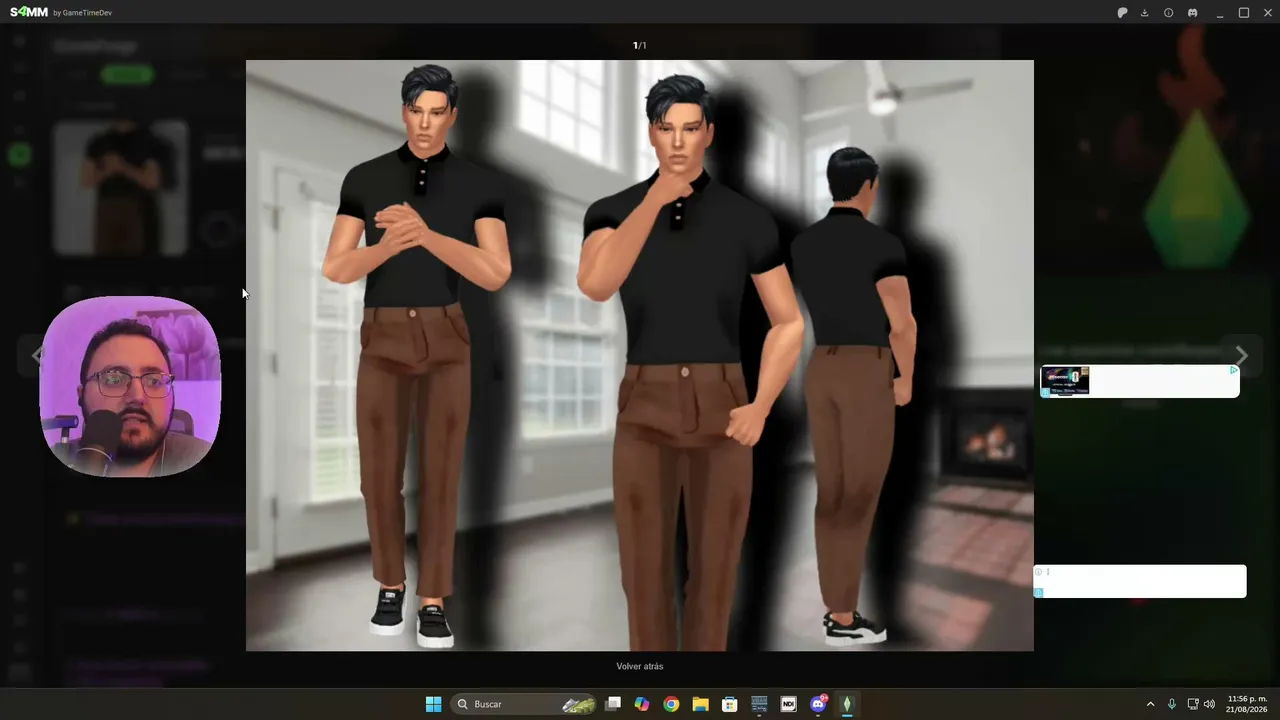The image size is (1280, 720).
Task: Open the Patreon icon in S4MM title bar
Action: [1122, 13]
